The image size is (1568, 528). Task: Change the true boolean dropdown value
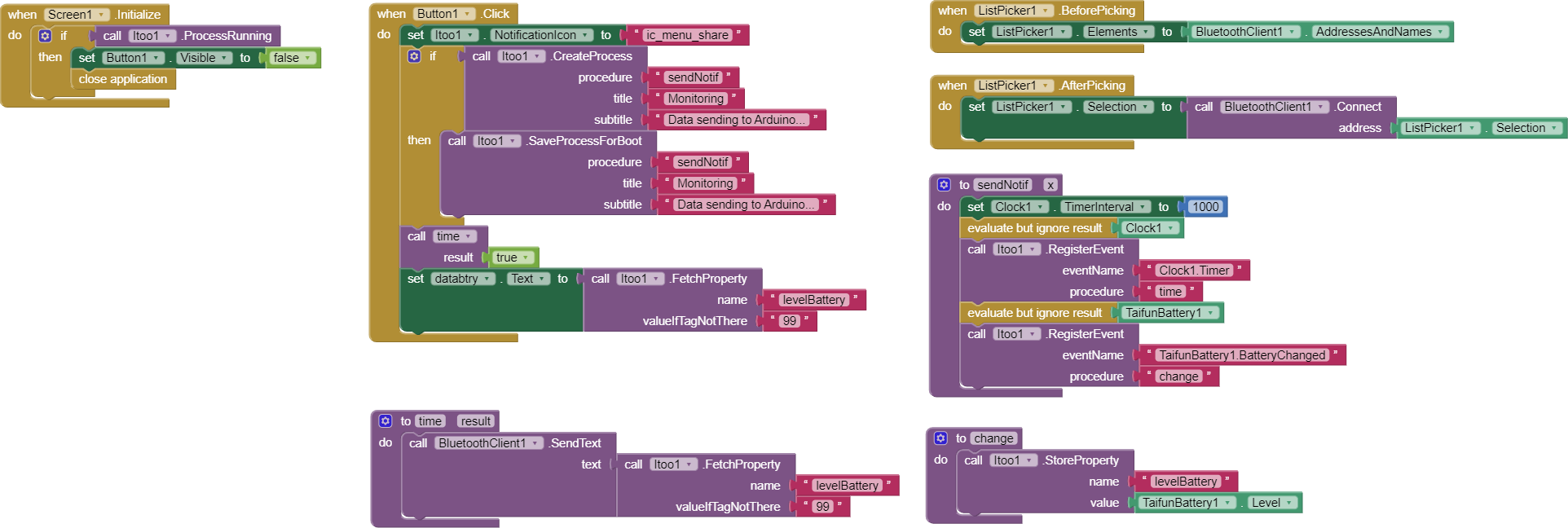[513, 257]
